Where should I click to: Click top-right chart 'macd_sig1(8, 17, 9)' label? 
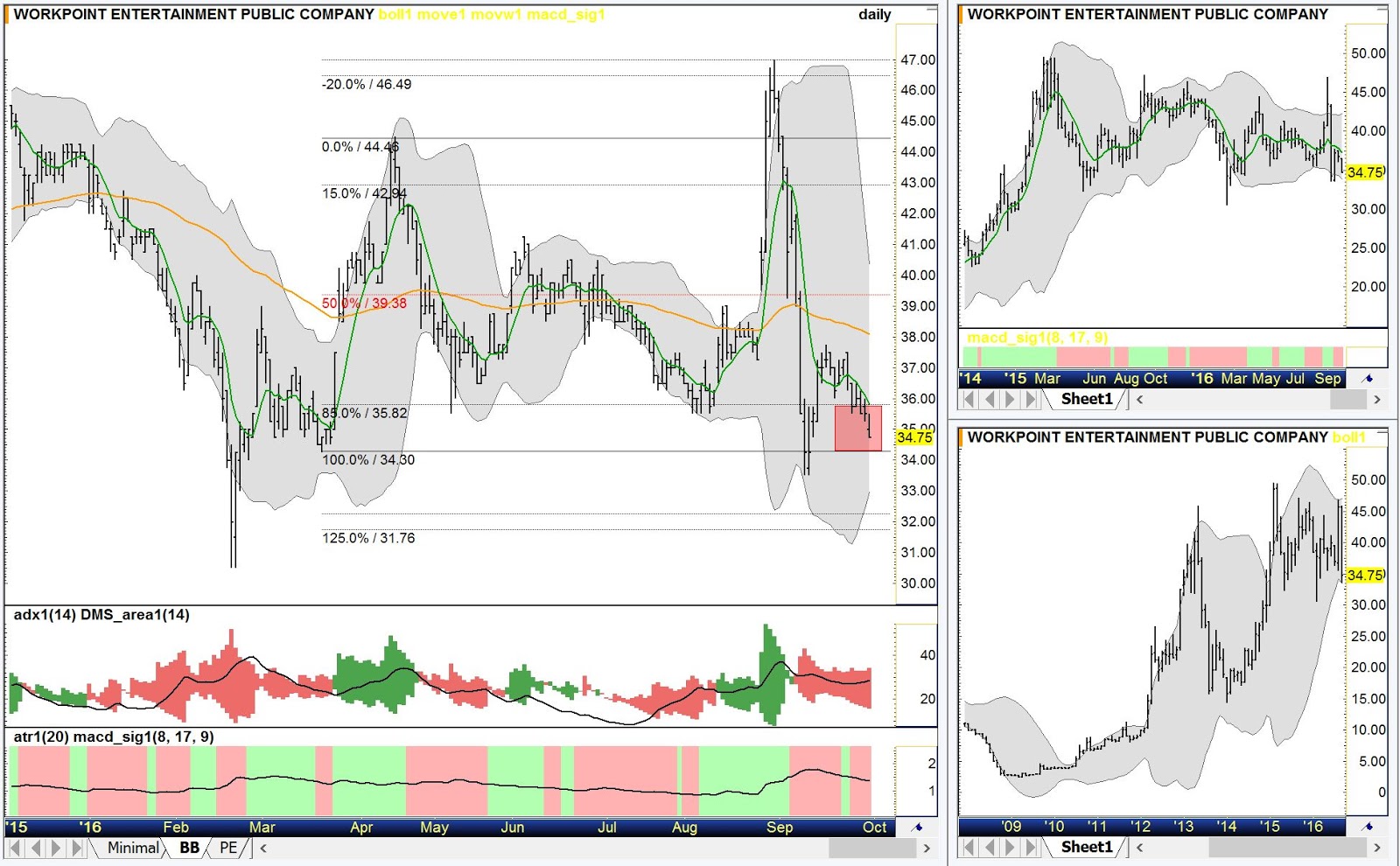(1037, 338)
